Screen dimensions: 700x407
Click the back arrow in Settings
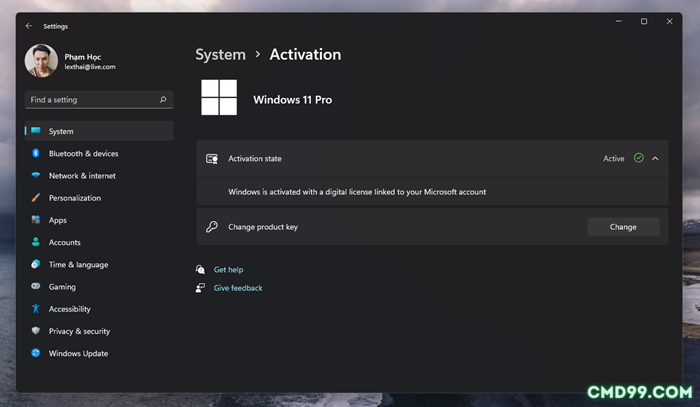pos(29,26)
